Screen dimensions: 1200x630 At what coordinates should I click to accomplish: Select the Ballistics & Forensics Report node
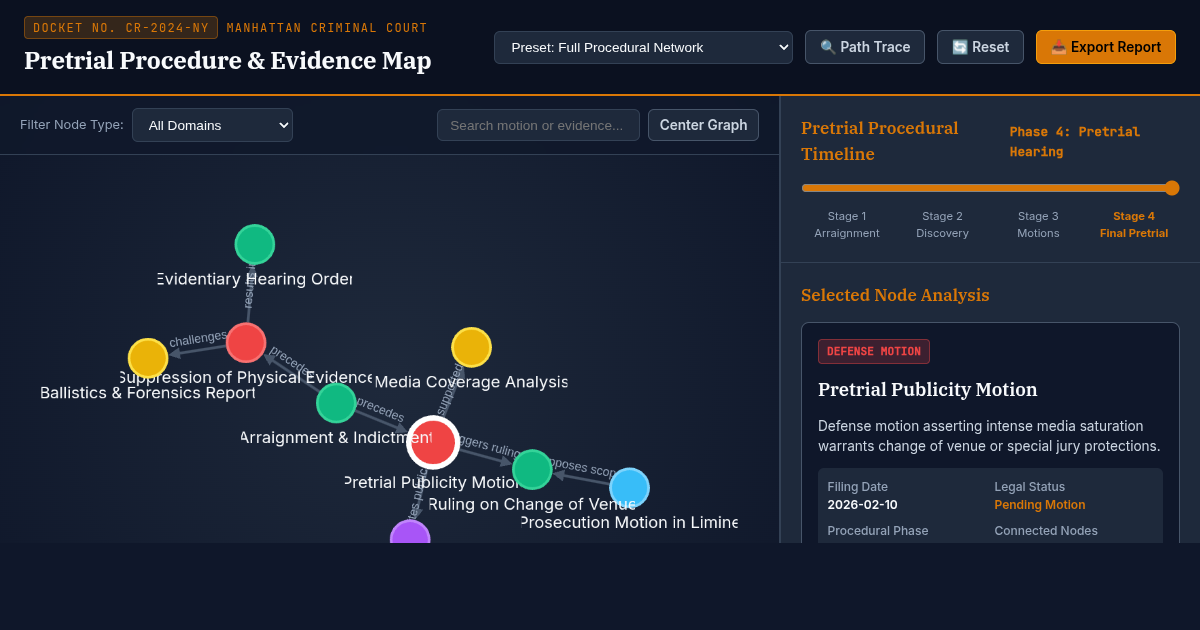pos(148,358)
